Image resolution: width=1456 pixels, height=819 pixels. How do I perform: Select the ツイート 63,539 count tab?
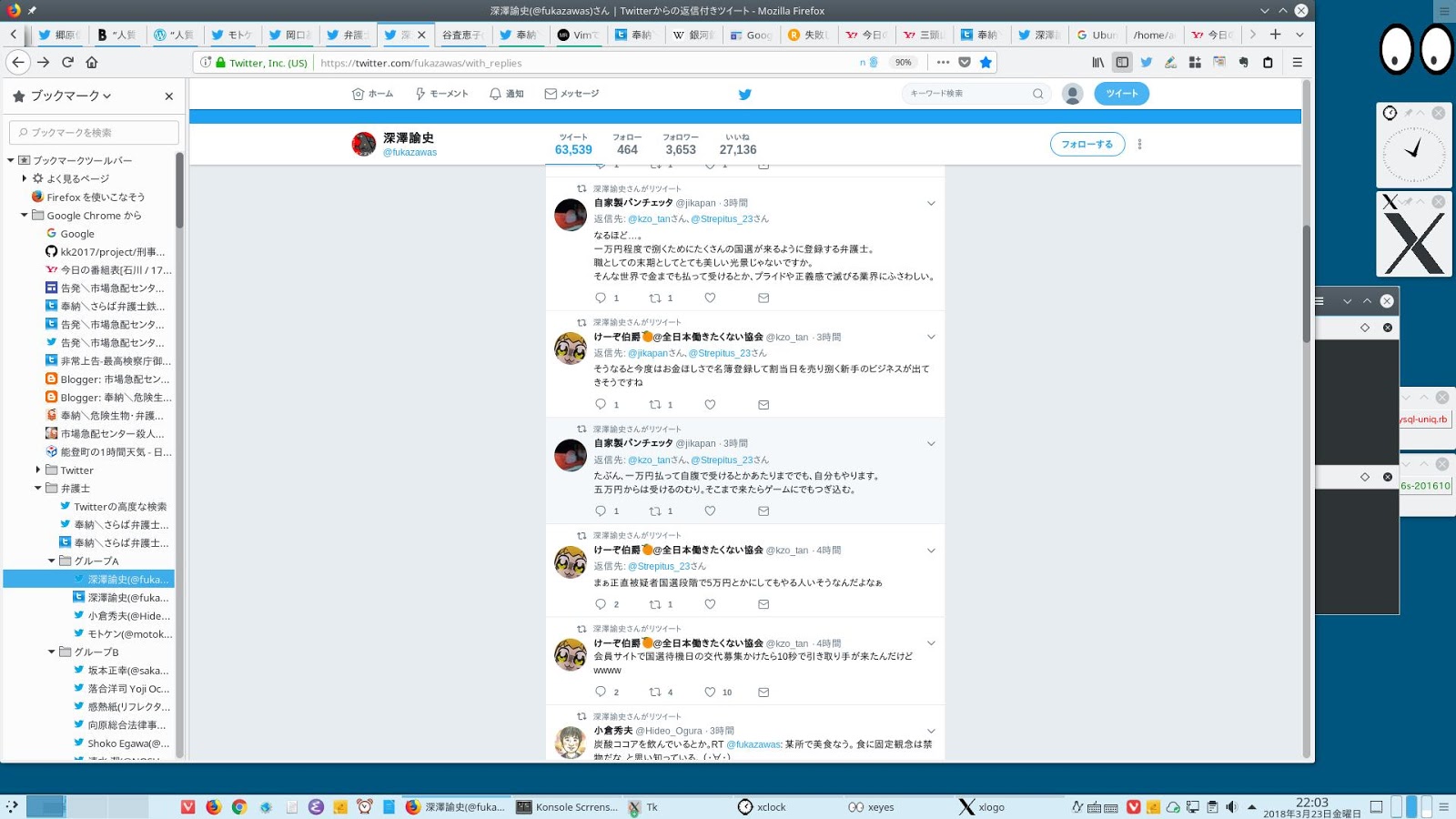(573, 145)
